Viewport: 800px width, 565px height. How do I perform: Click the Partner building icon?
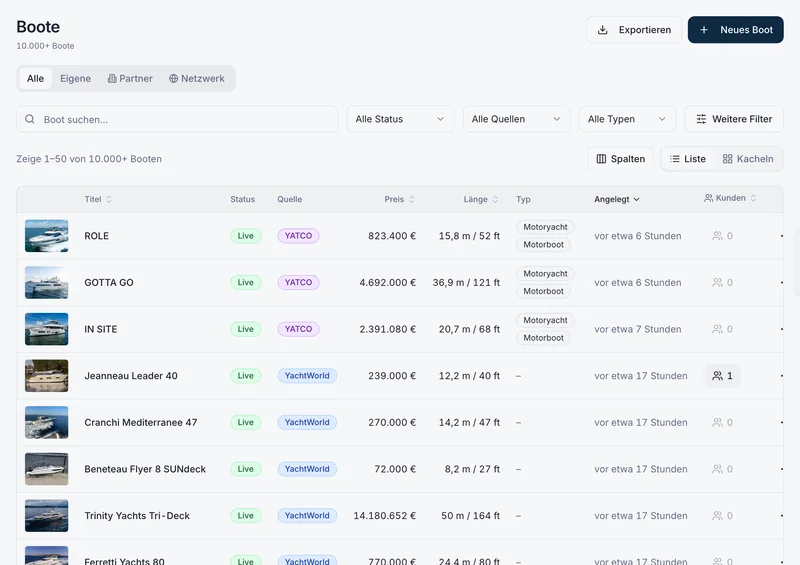coord(112,79)
